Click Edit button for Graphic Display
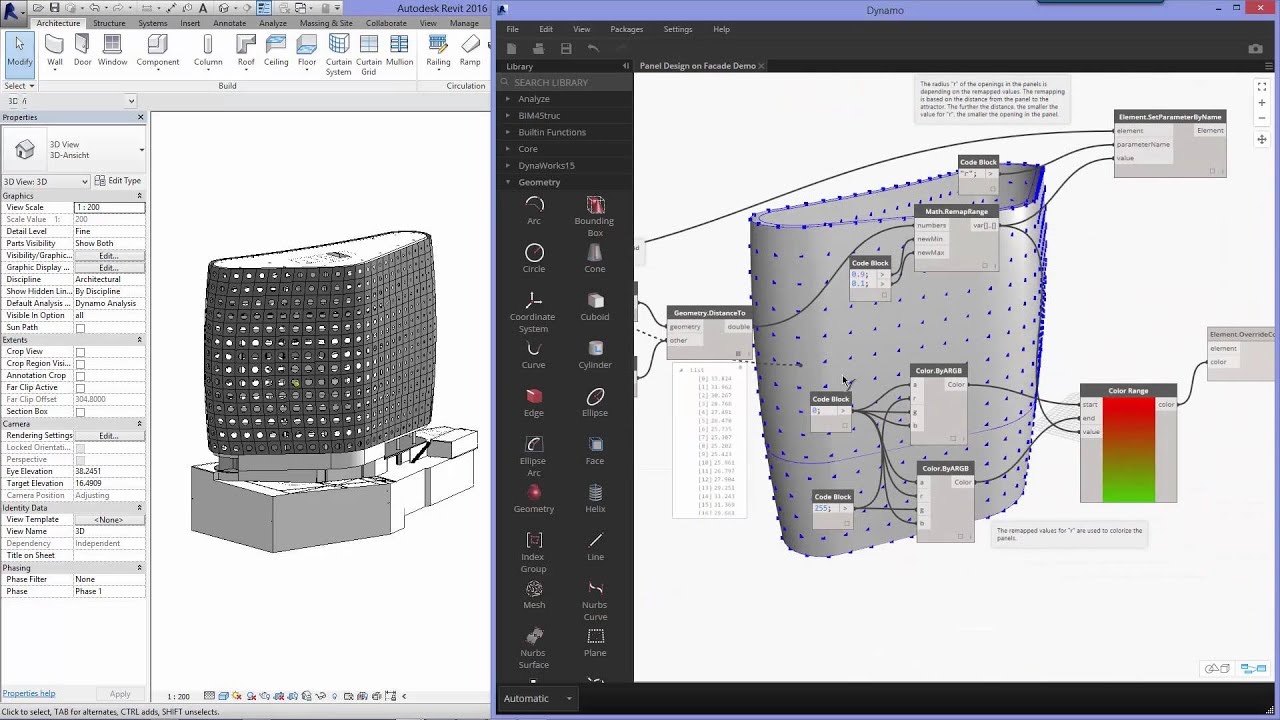 coord(108,268)
